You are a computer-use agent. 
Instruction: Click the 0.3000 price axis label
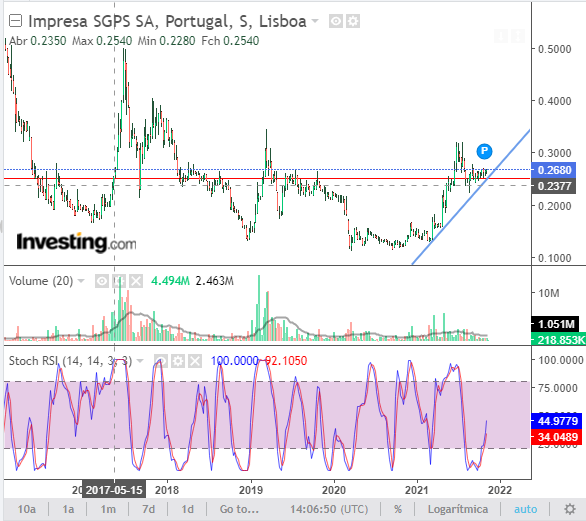[555, 153]
